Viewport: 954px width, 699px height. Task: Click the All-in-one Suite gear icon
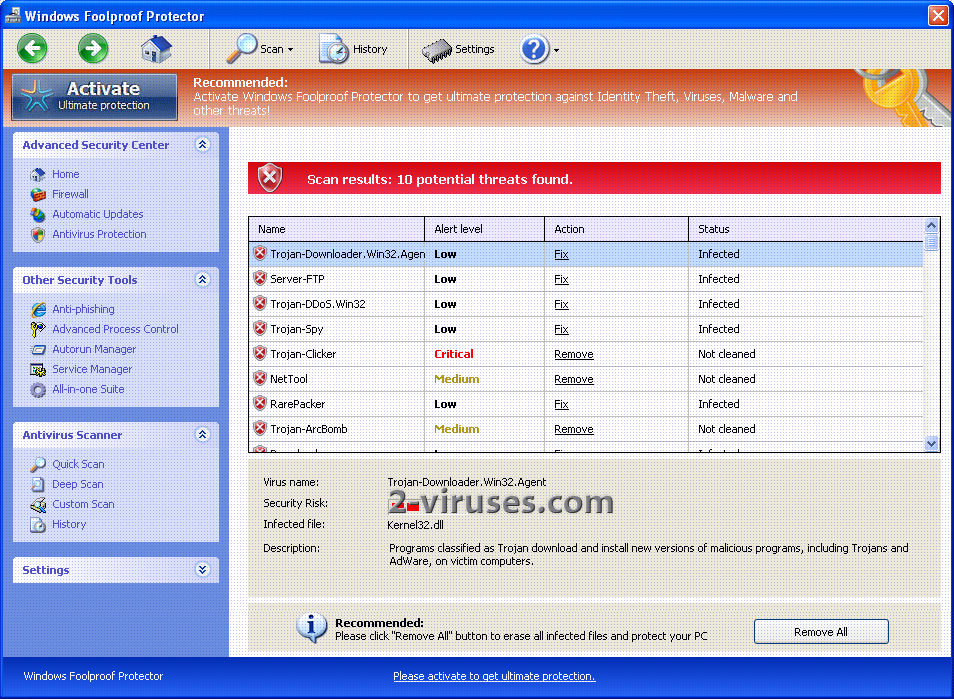coord(38,390)
